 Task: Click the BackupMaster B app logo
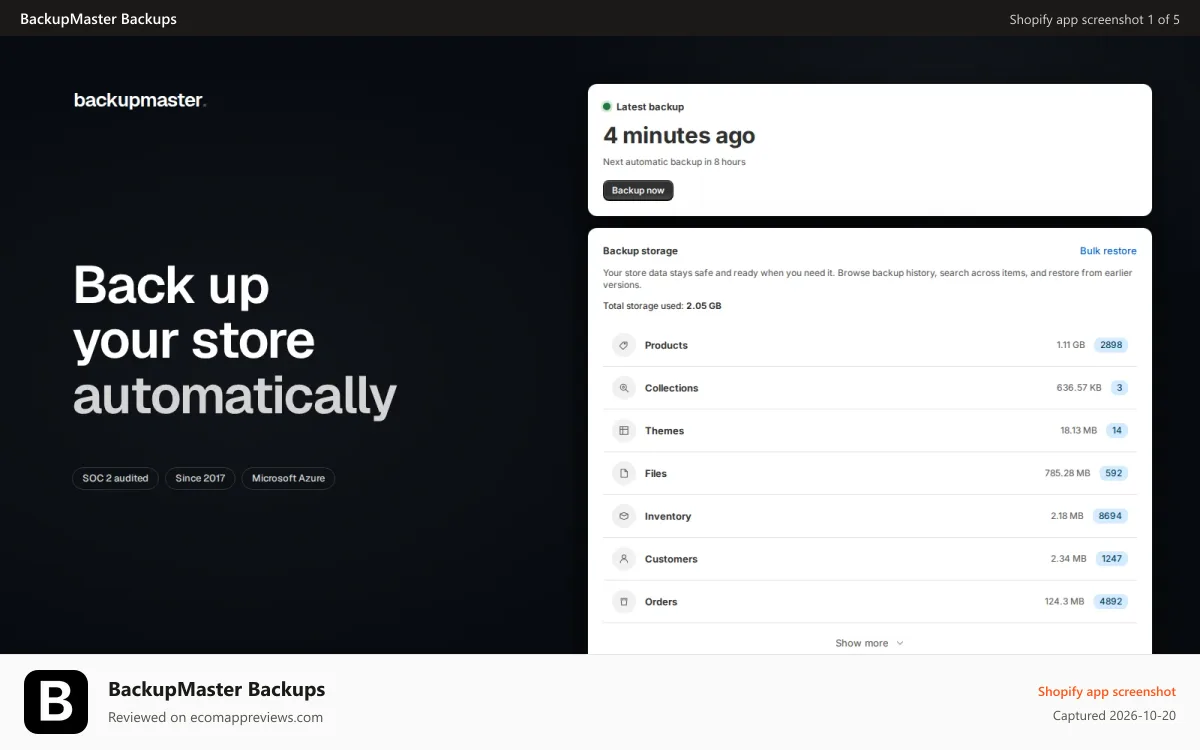tap(56, 702)
